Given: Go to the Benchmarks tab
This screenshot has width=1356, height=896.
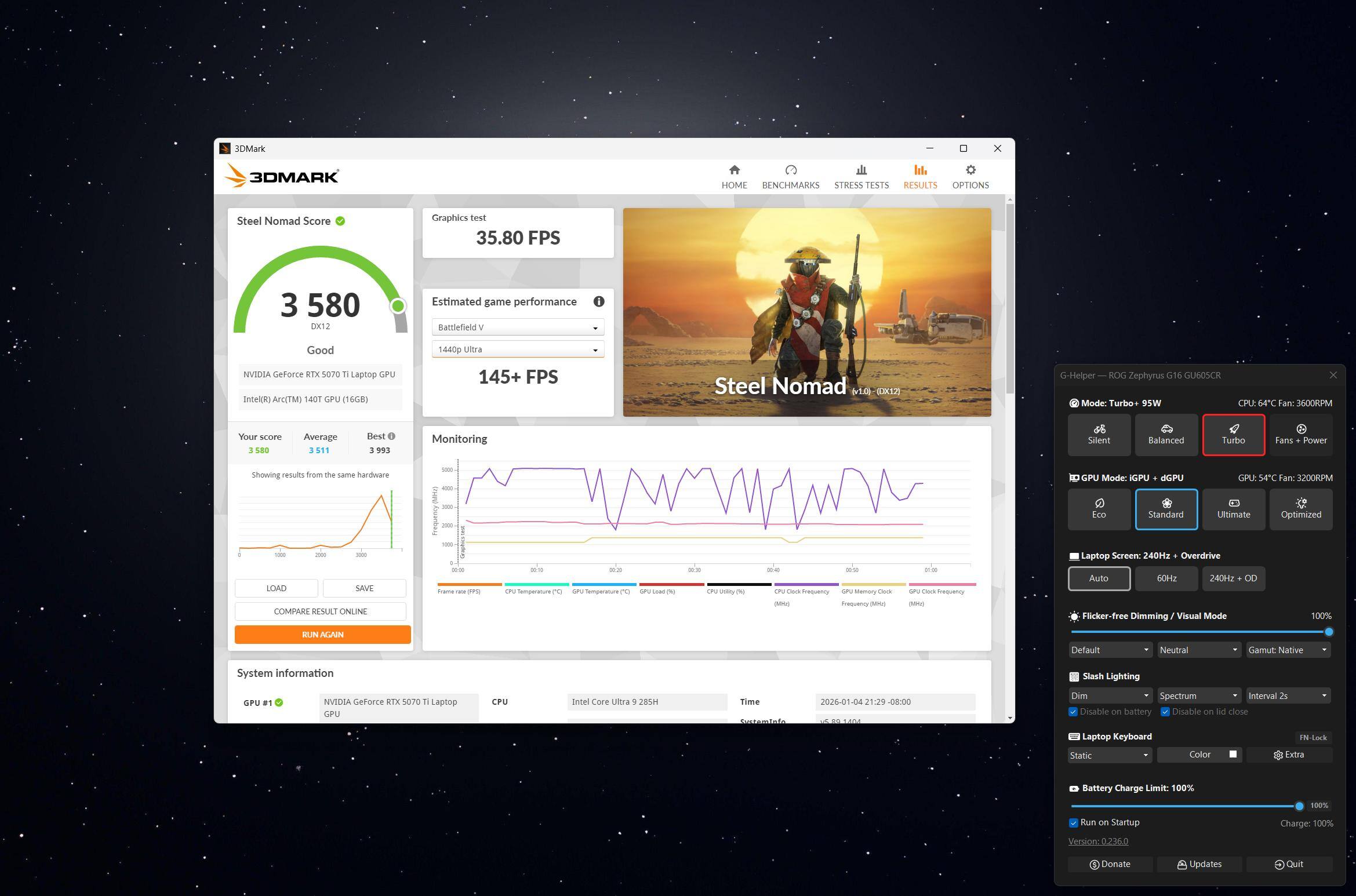Looking at the screenshot, I should point(790,177).
